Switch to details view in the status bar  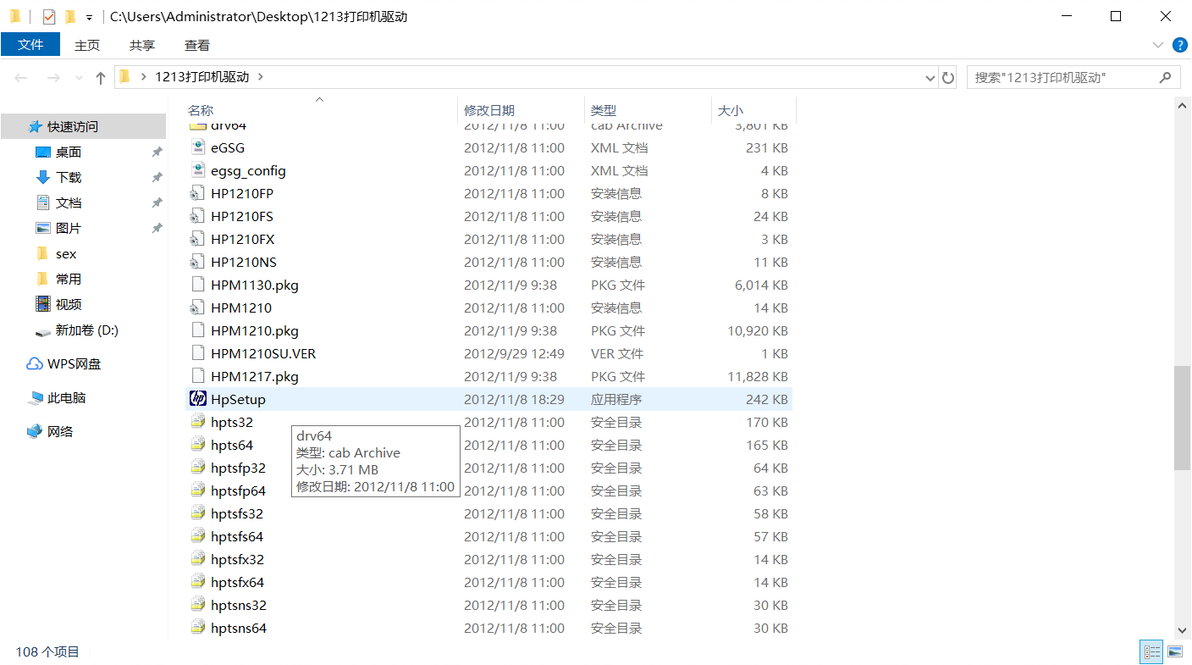click(1151, 651)
